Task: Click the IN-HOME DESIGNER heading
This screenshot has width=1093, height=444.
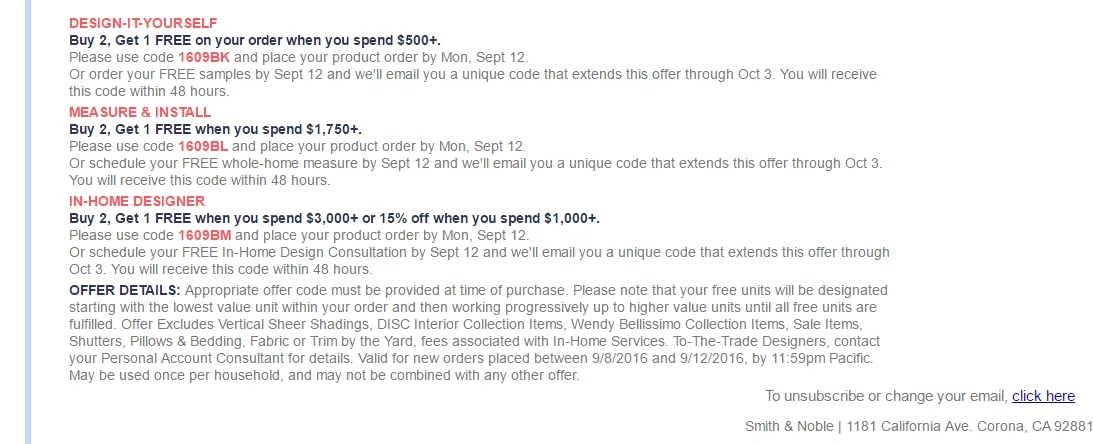Action: tap(137, 201)
